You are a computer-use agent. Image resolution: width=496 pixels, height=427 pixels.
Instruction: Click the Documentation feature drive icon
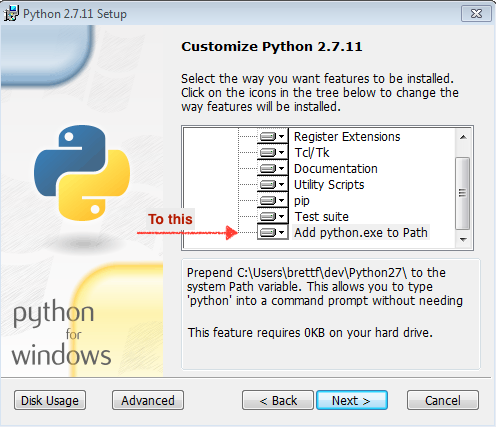point(268,169)
